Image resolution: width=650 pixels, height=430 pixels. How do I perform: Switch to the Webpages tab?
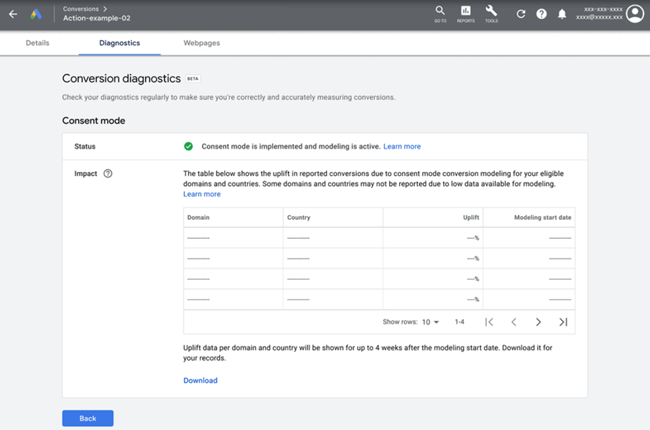coord(202,44)
